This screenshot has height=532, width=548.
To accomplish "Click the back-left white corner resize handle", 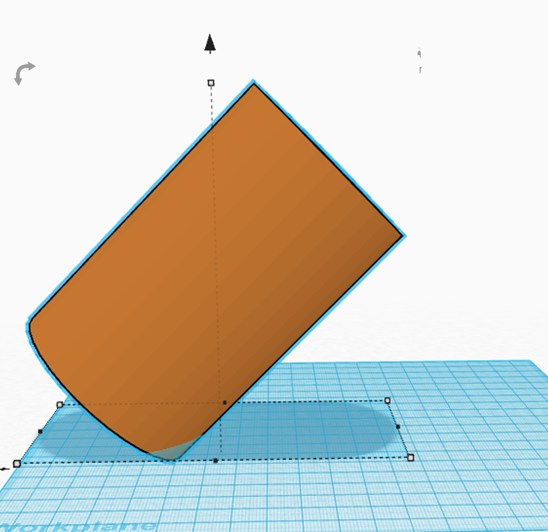I will point(60,405).
